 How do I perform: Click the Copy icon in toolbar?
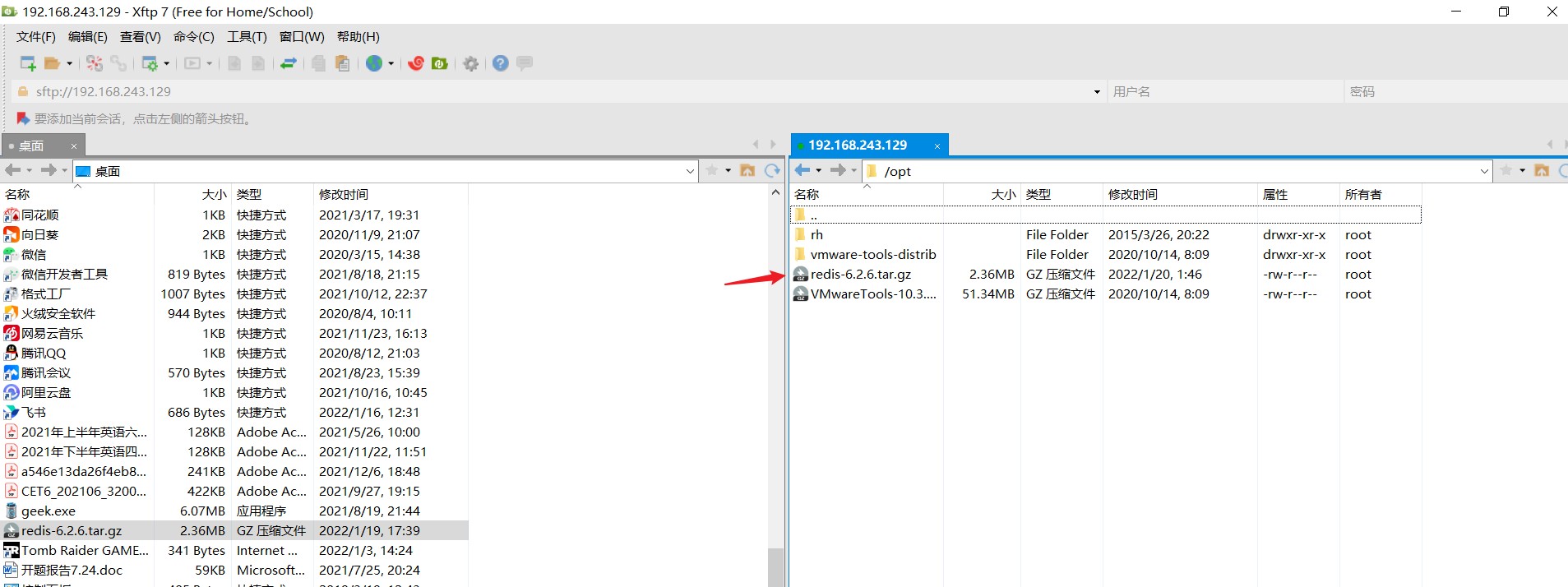click(318, 63)
